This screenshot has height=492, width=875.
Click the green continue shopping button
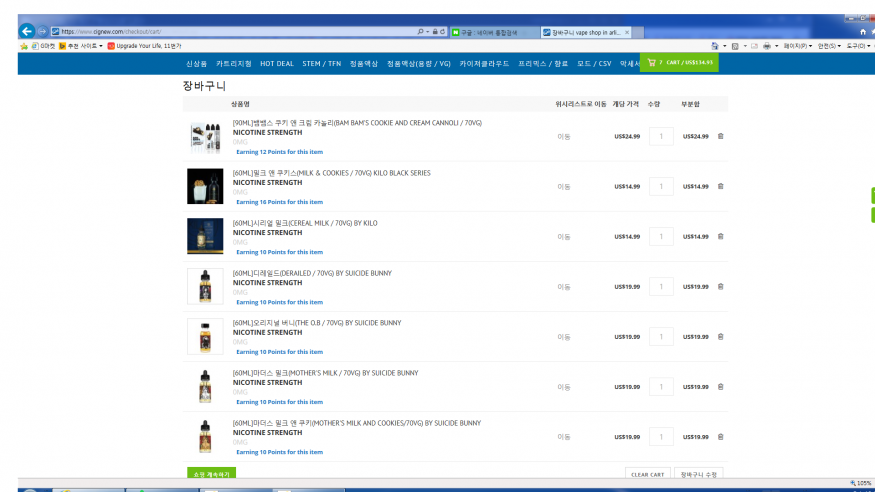pyautogui.click(x=211, y=474)
